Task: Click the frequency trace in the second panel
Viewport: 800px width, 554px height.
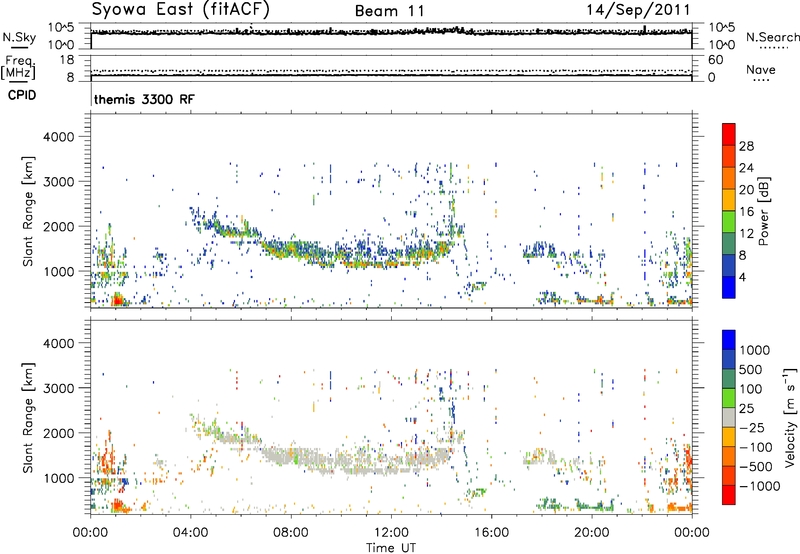Action: (x=391, y=76)
